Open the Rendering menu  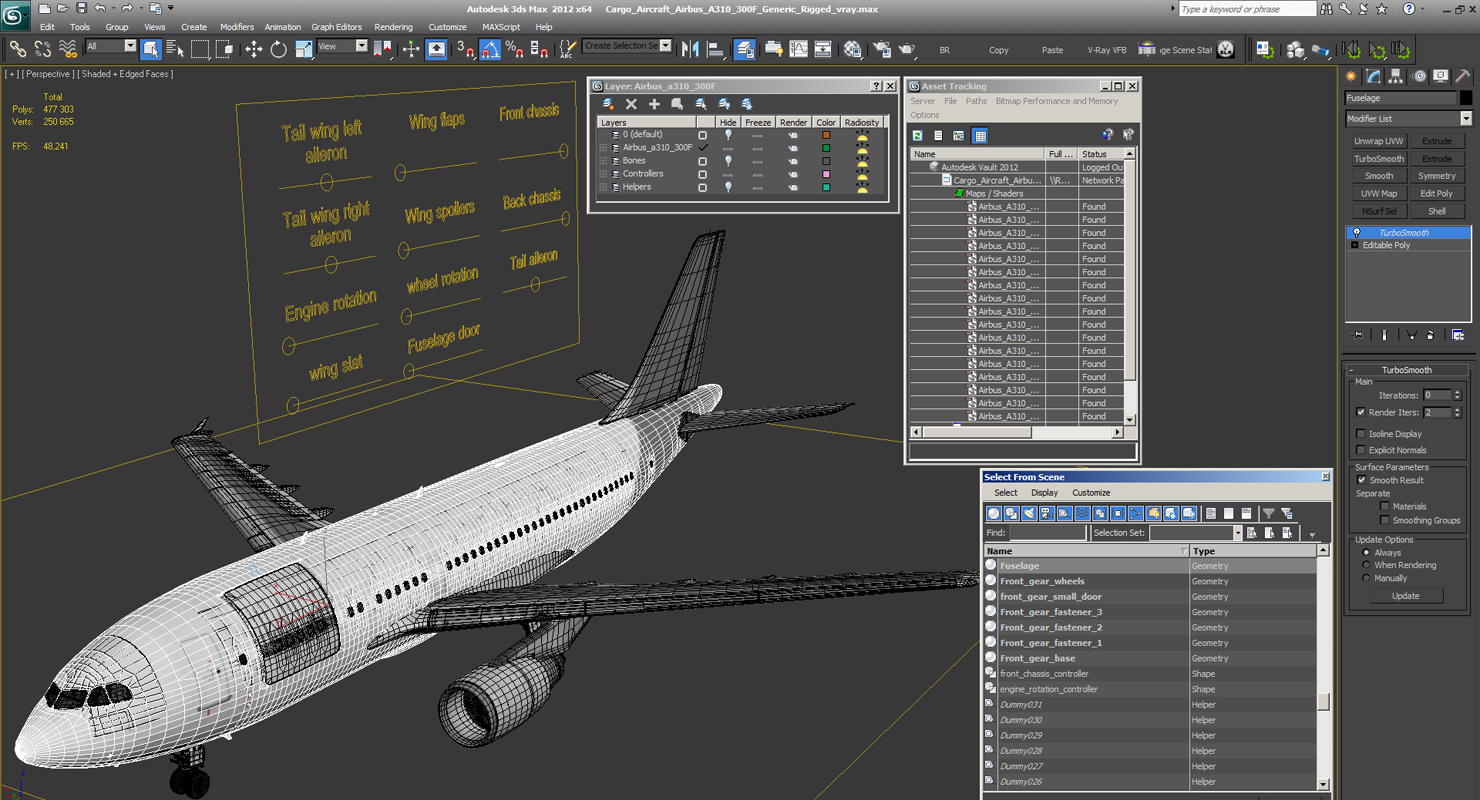(393, 27)
